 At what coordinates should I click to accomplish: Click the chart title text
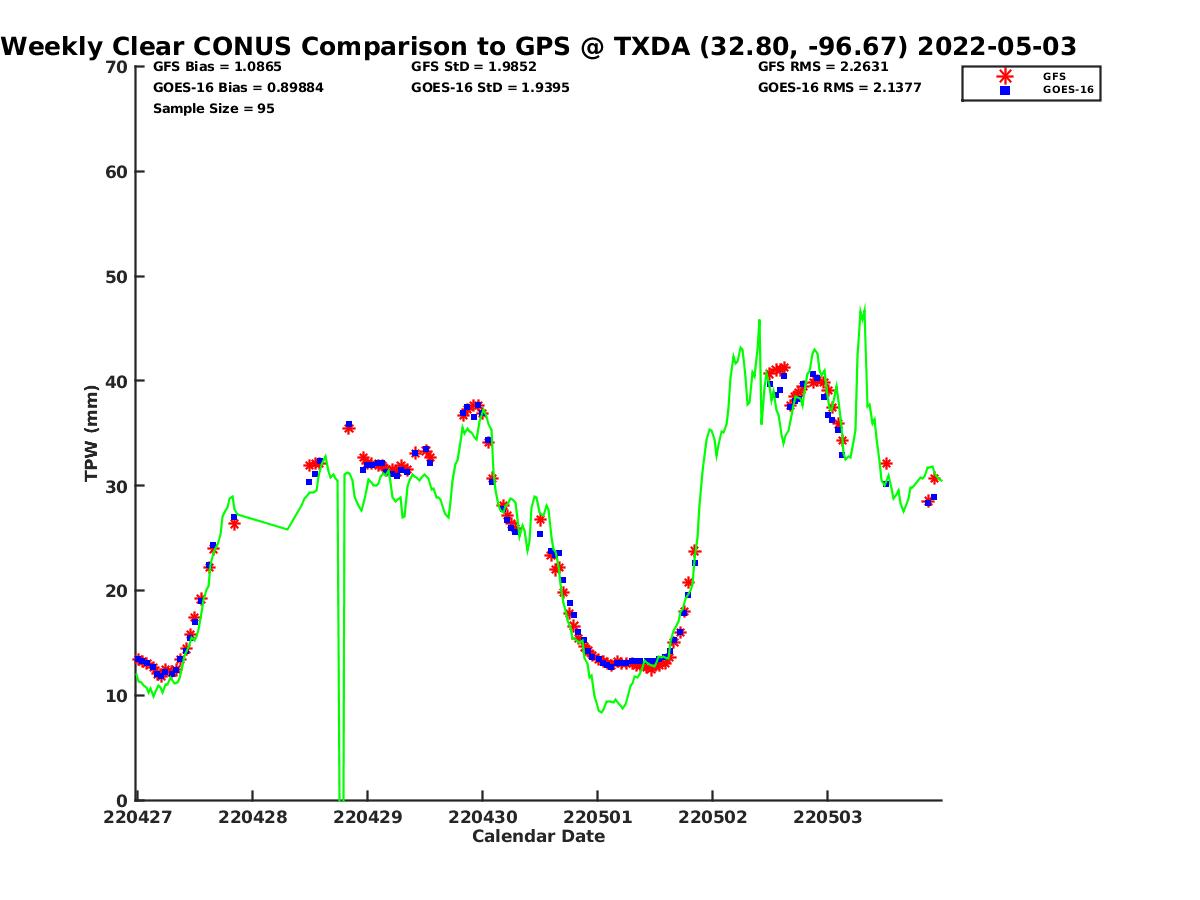click(540, 47)
